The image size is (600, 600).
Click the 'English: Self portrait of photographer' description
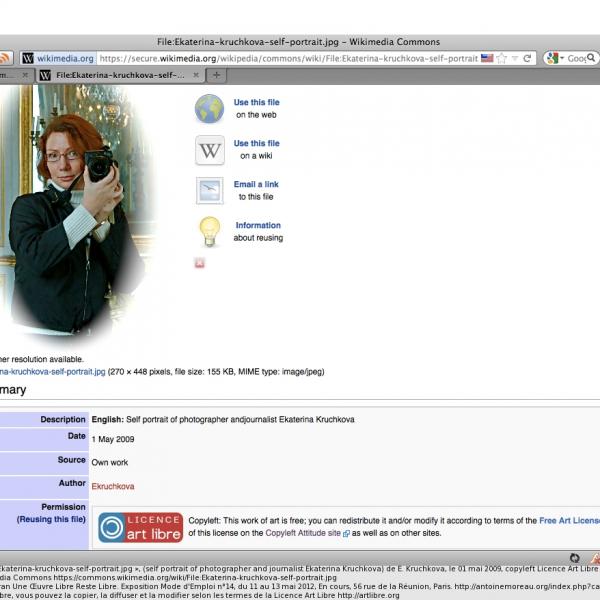[x=223, y=419]
